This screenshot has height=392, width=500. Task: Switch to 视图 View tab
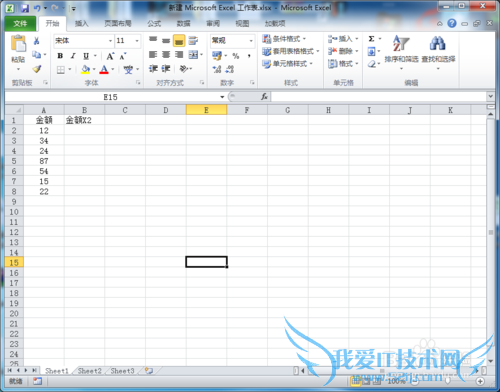click(x=242, y=24)
